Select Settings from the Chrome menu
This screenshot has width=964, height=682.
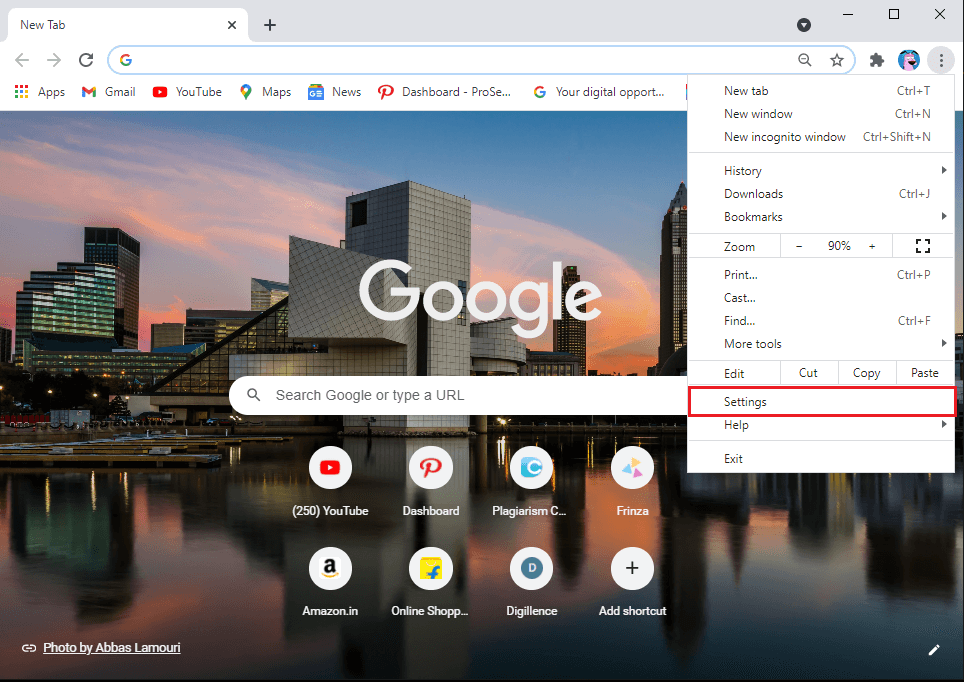point(820,402)
